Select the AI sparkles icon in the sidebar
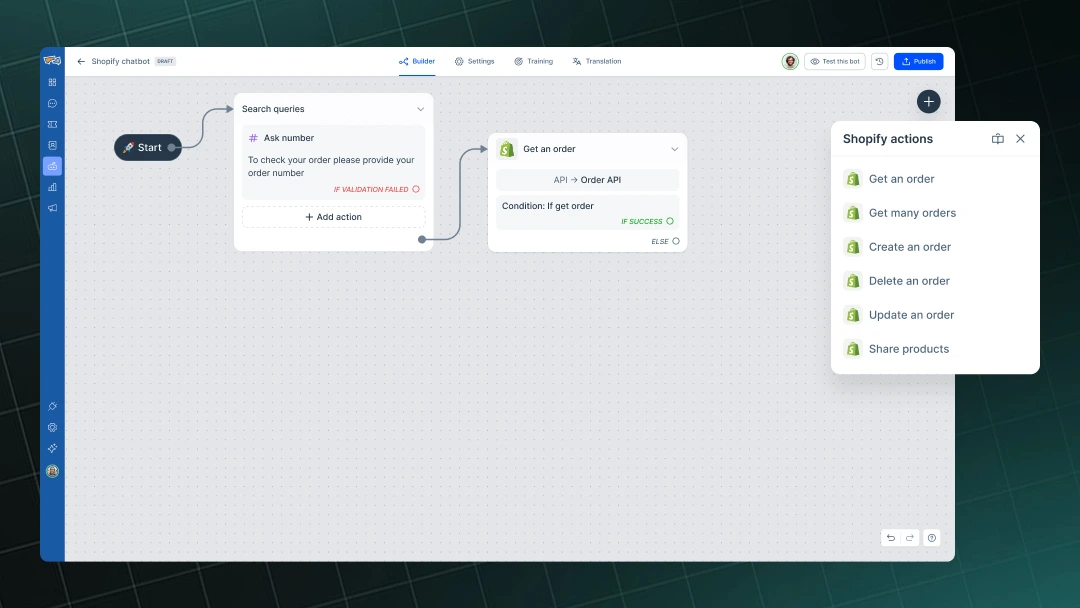Screen dimensions: 1080x608 (x=52, y=448)
